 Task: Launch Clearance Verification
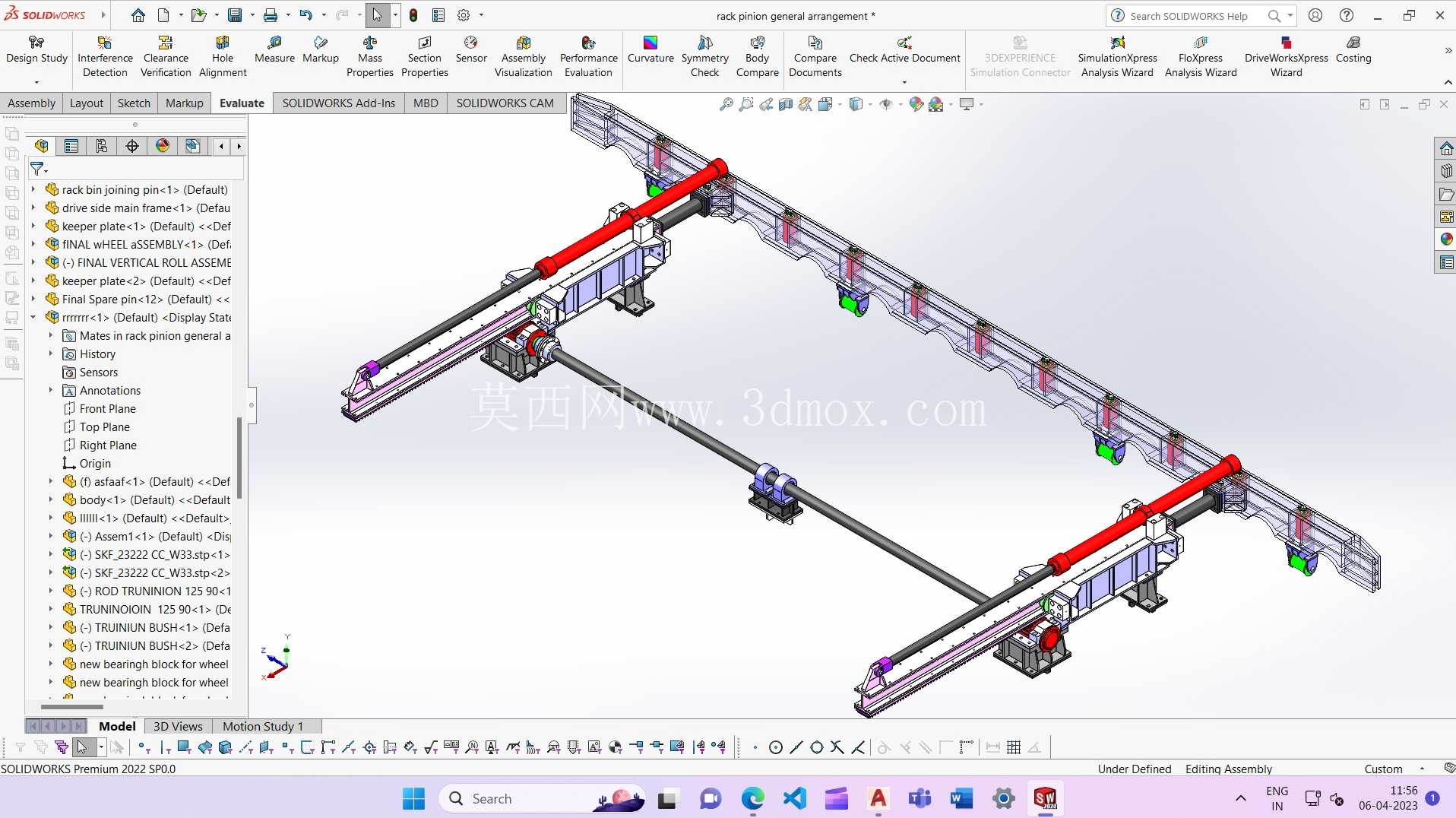tap(166, 57)
